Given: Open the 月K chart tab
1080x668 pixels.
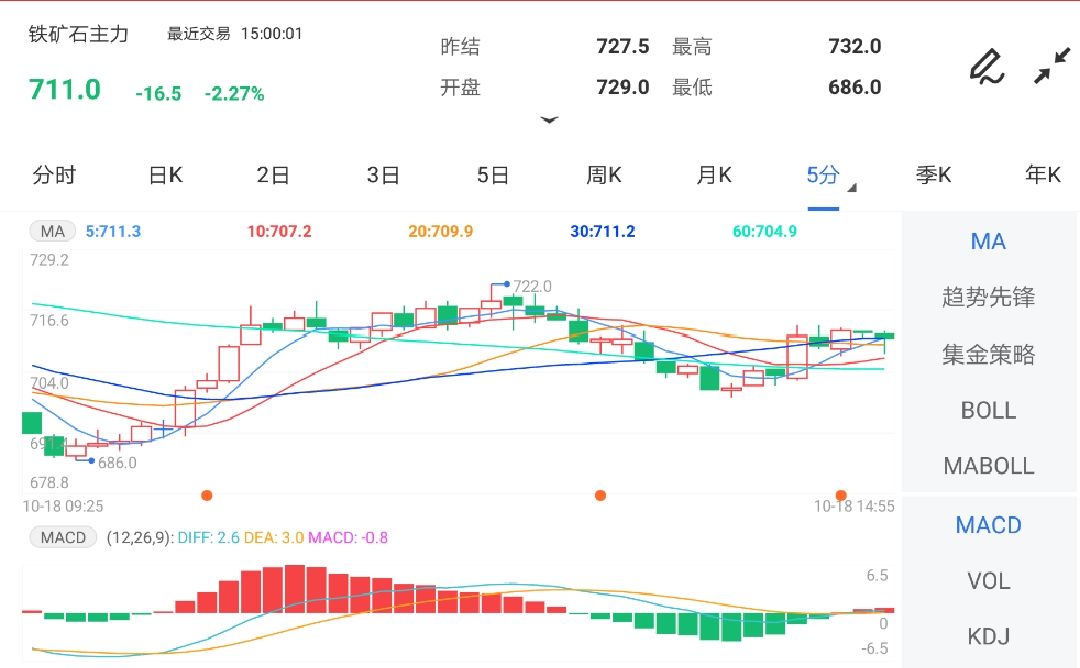Looking at the screenshot, I should [x=714, y=175].
